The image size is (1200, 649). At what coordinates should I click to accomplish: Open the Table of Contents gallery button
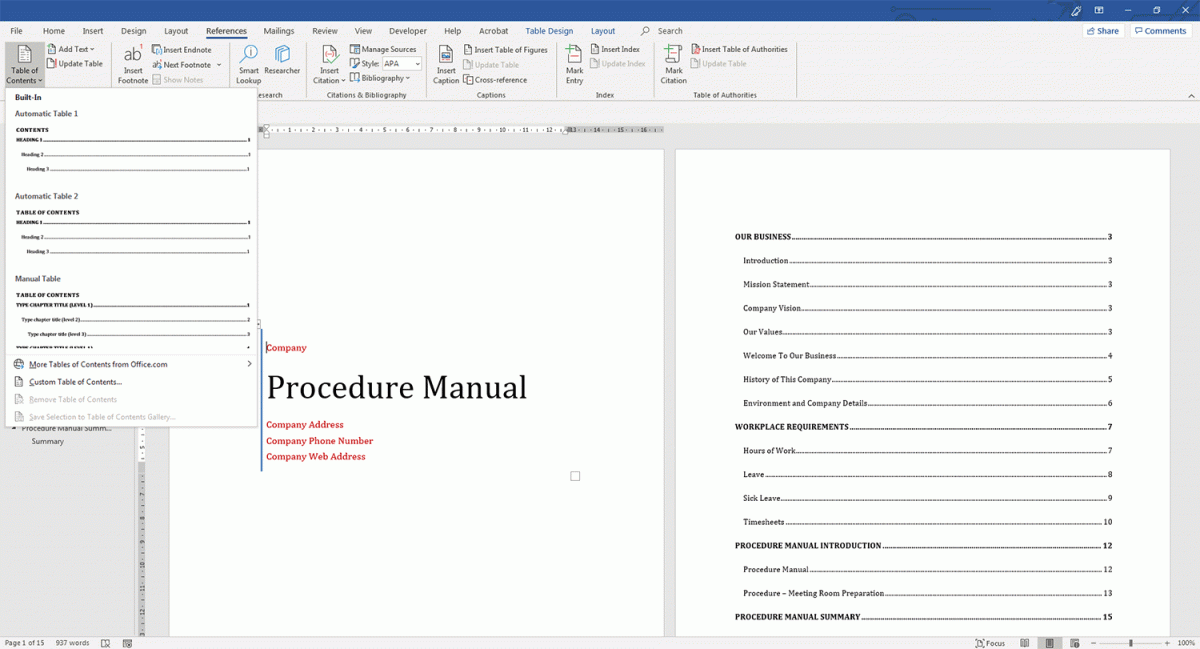point(24,64)
